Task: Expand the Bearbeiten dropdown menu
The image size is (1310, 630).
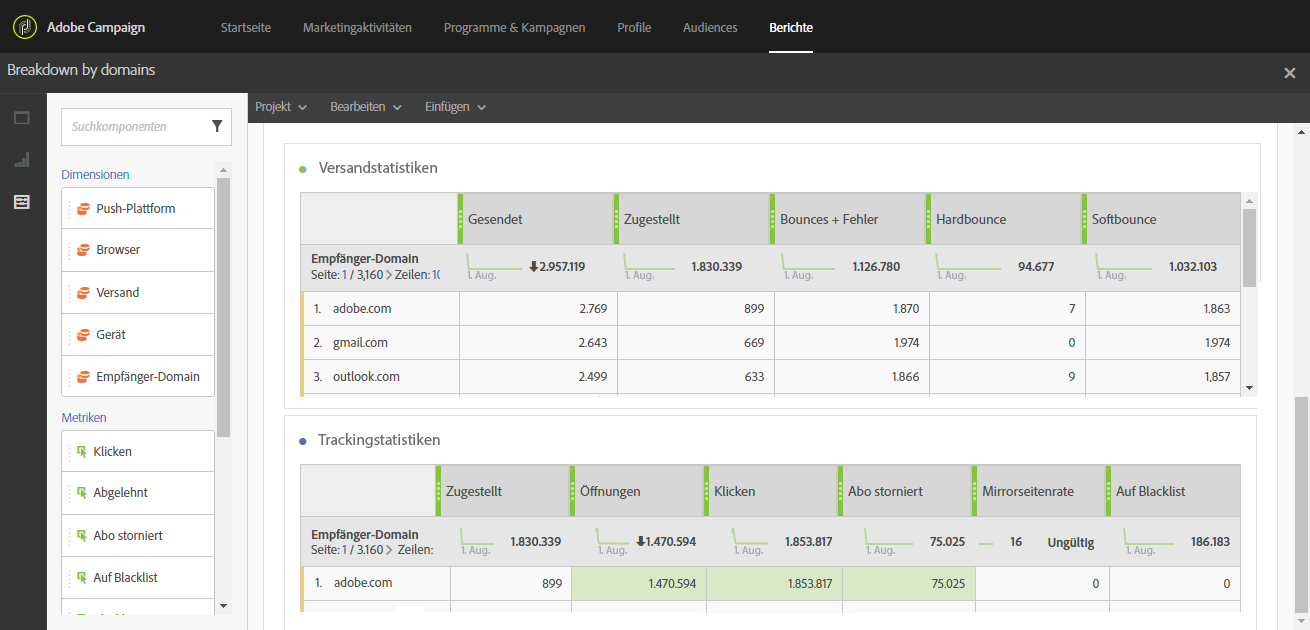Action: pos(365,107)
